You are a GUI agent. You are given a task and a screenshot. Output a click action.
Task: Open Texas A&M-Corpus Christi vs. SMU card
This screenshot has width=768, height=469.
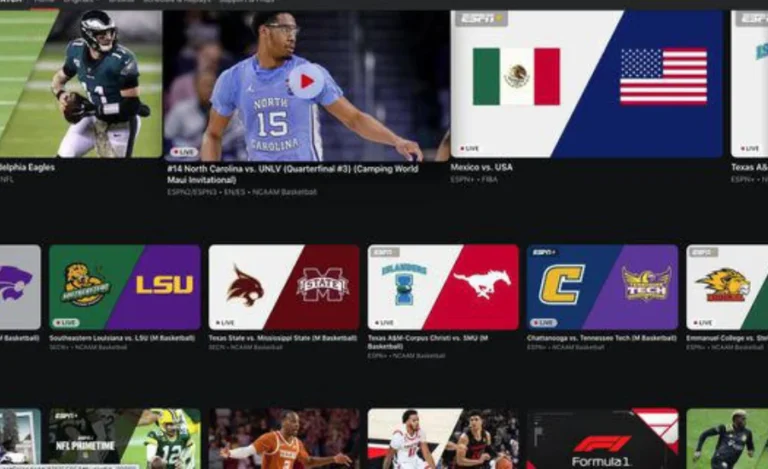[x=443, y=287]
